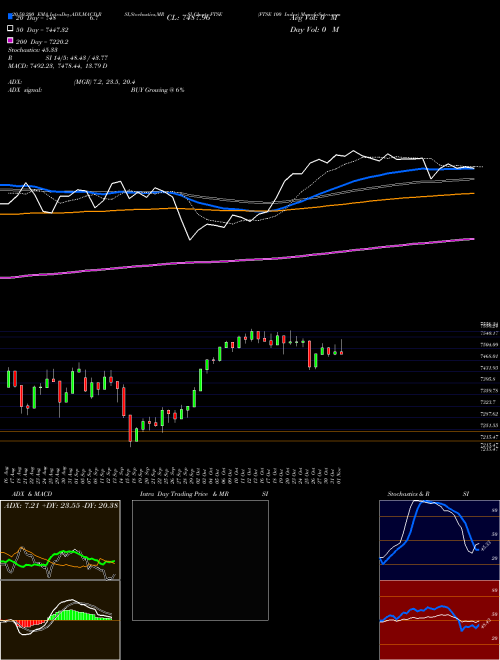
Task: Click the '(MGR) 7.2, 23.5, 20.4' ADX values
Action: (x=104, y=82)
